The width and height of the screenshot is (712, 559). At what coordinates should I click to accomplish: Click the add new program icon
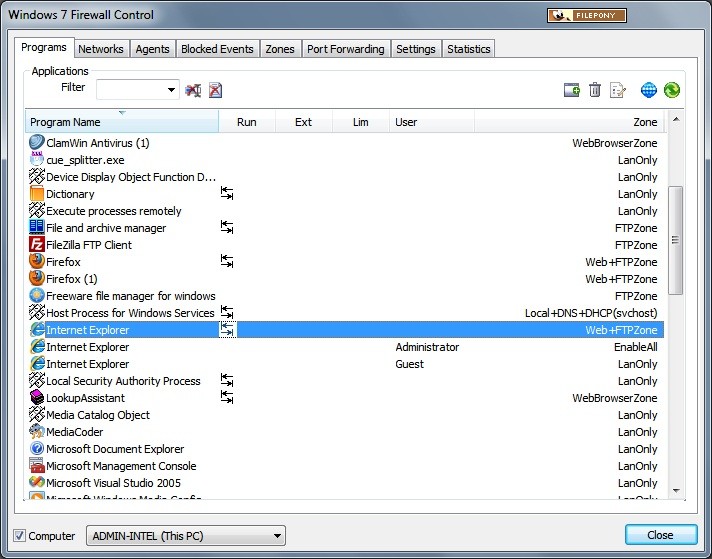(572, 90)
